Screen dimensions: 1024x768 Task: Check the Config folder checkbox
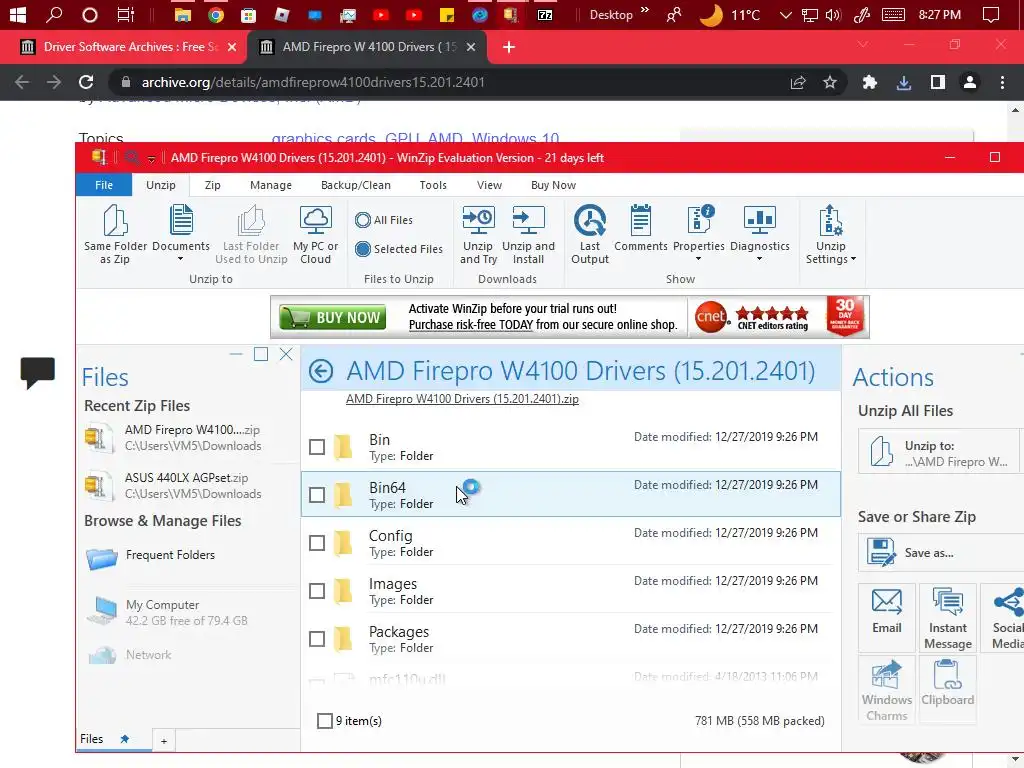(x=317, y=543)
